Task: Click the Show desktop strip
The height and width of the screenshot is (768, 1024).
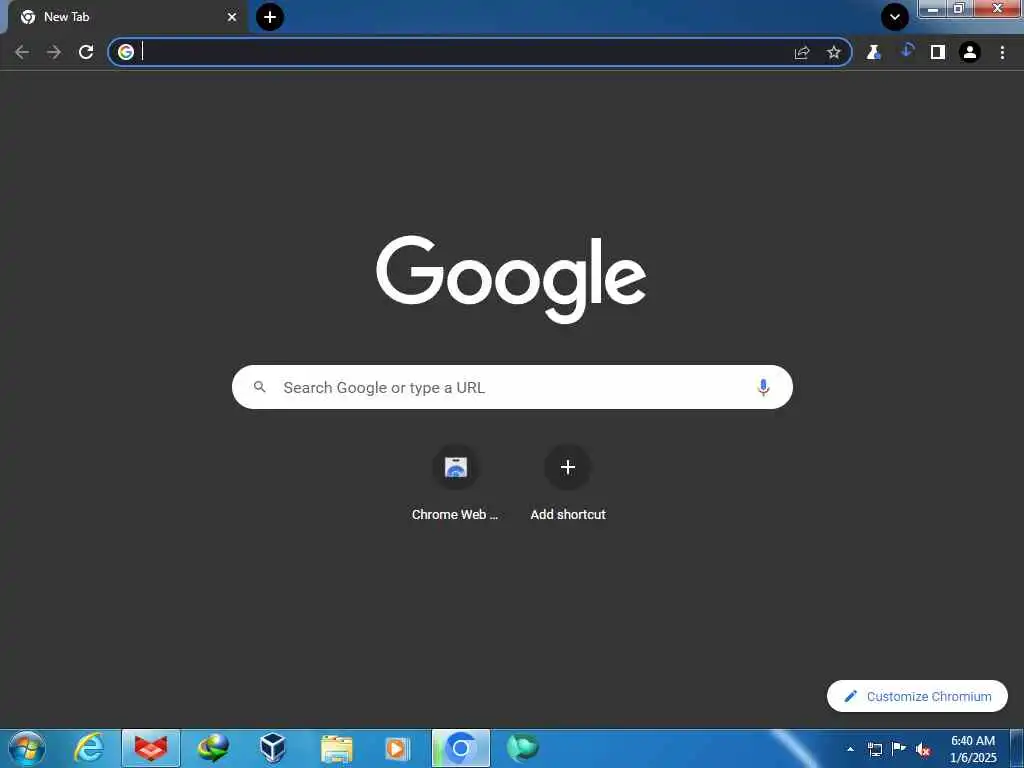Action: click(1017, 748)
